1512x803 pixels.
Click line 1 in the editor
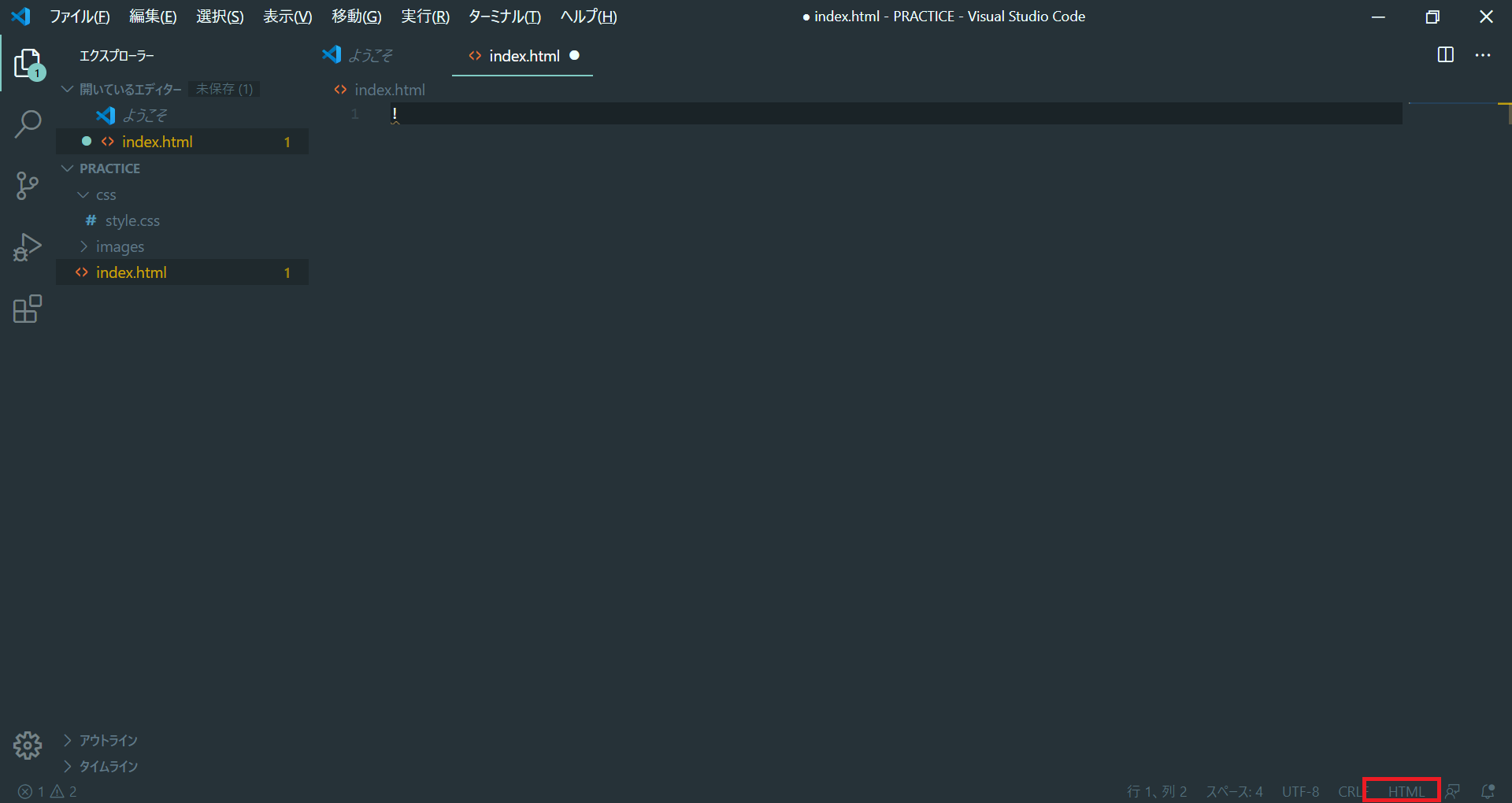pos(896,114)
